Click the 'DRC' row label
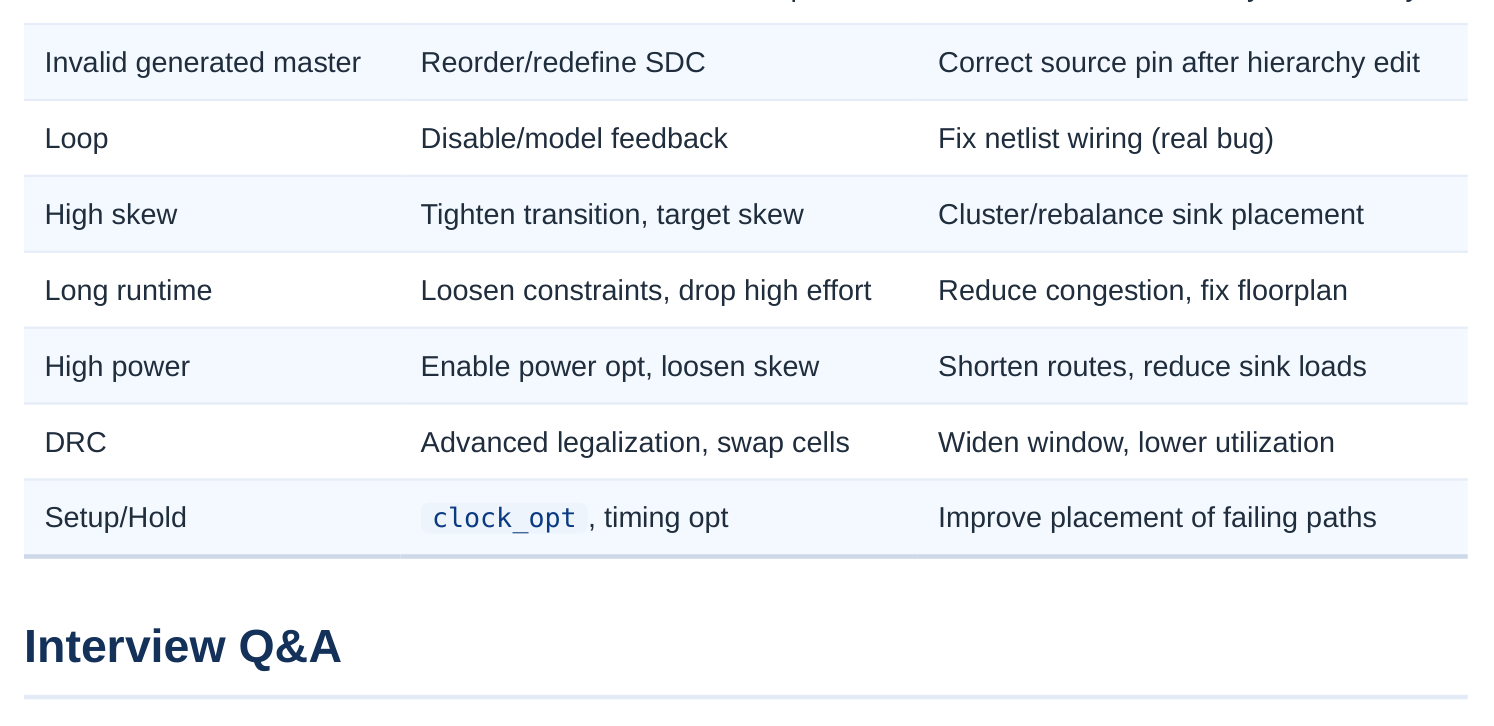This screenshot has width=1494, height=726. (76, 443)
